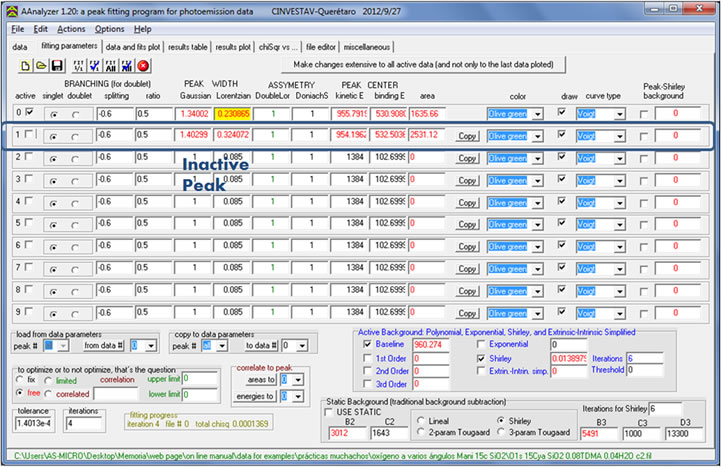Enable the active checkbox for peak 1

[x=28, y=134]
